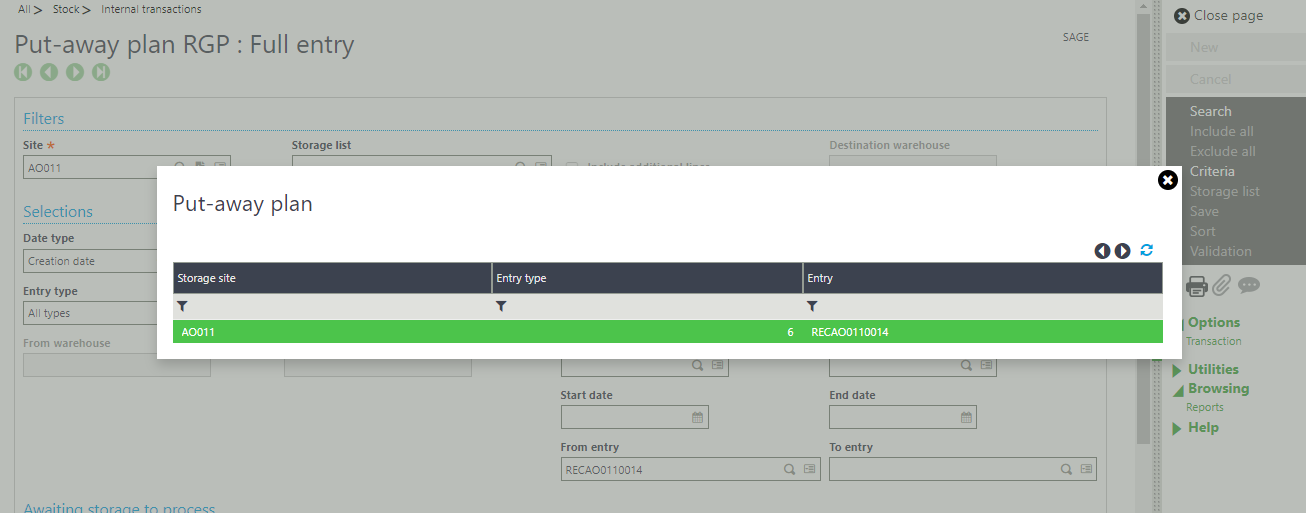
Task: Click the paperclip attachment icon
Action: [1221, 286]
